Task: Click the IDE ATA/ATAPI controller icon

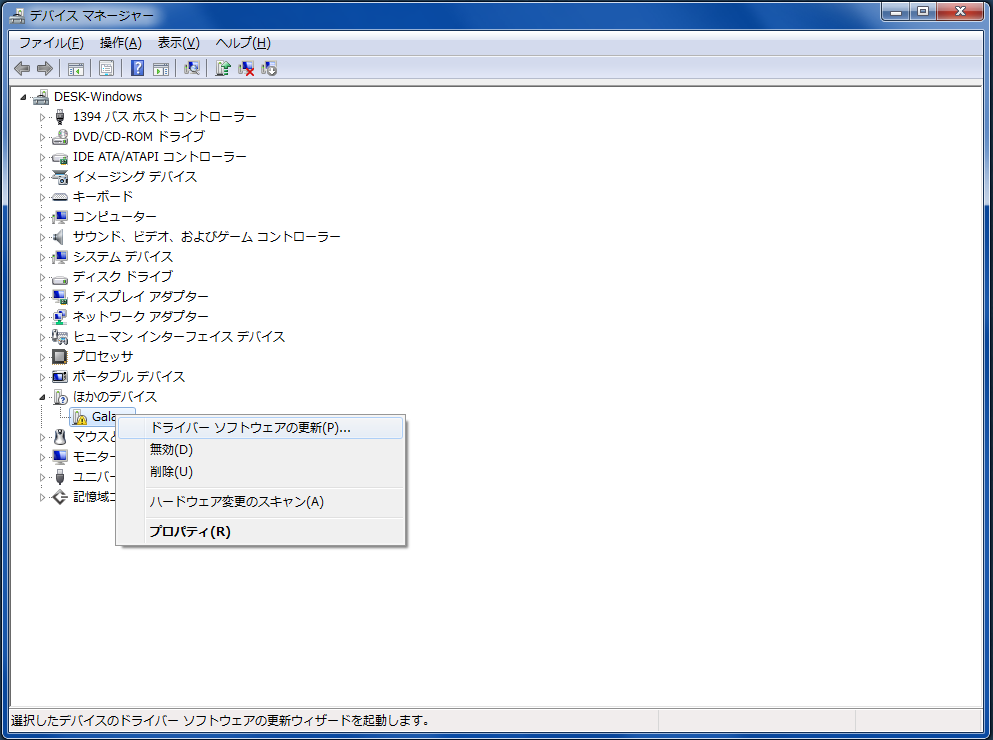Action: tap(60, 157)
